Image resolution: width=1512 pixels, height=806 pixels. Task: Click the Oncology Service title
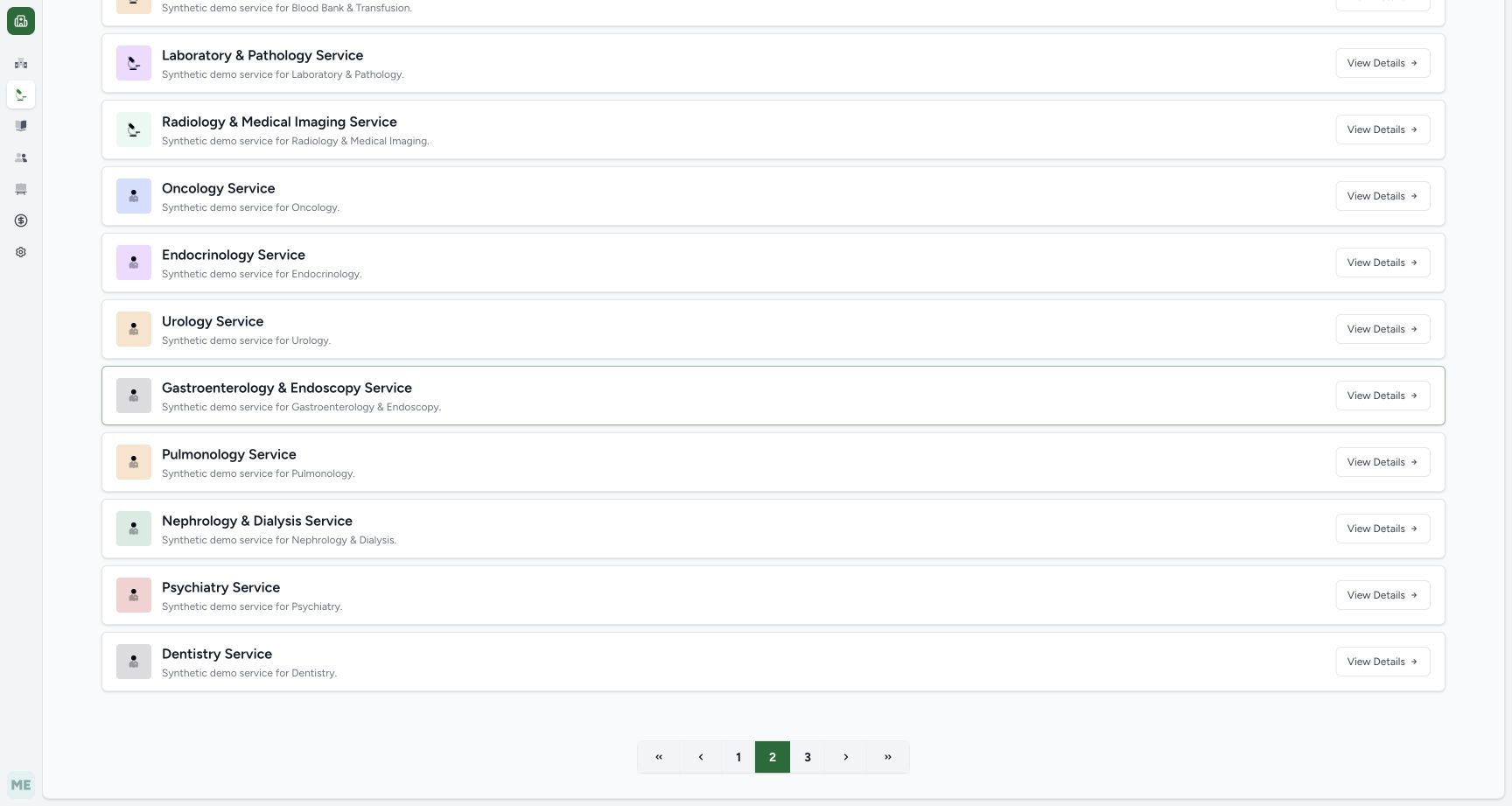click(219, 188)
